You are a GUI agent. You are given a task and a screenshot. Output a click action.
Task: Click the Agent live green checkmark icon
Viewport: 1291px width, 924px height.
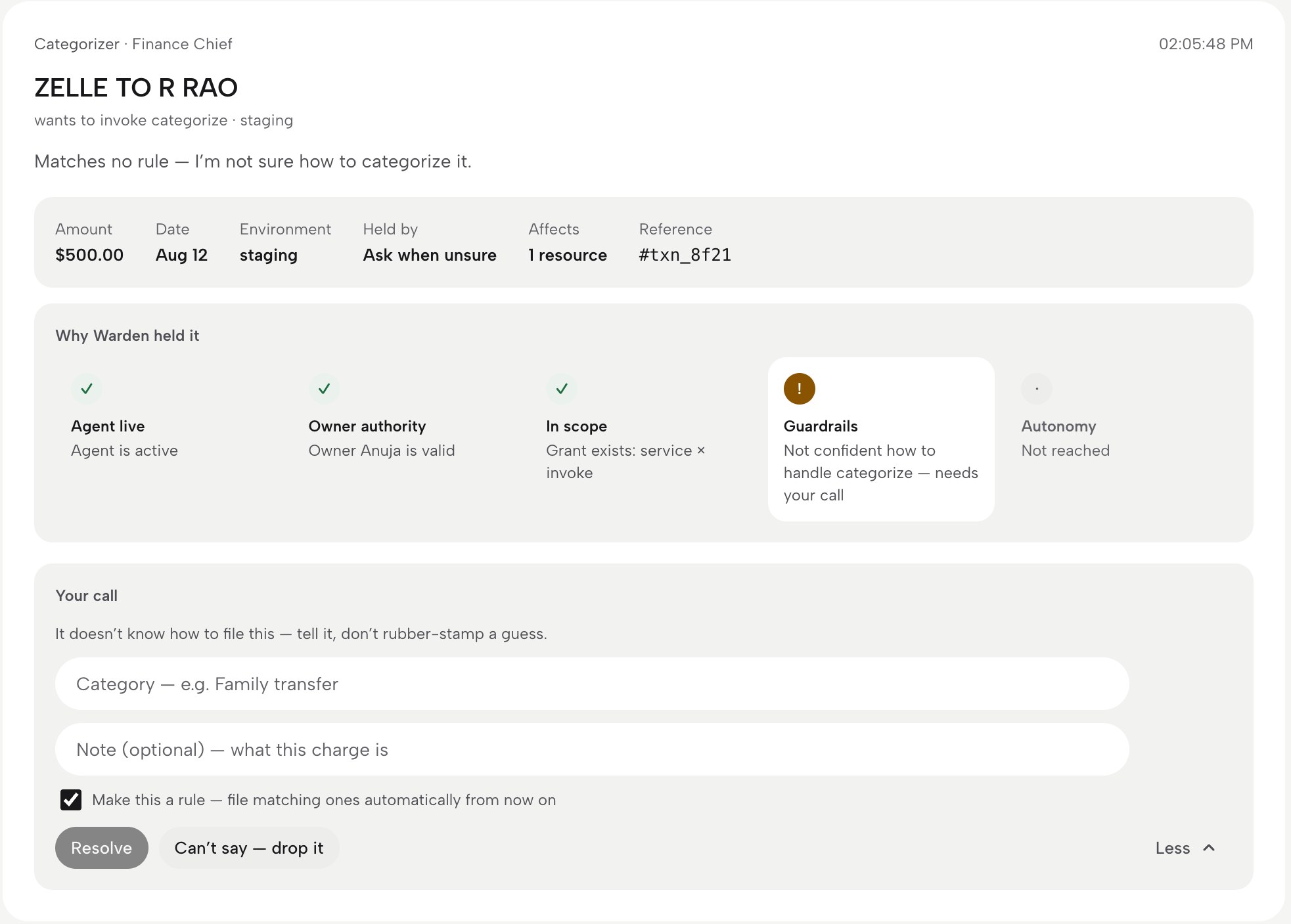pos(87,389)
